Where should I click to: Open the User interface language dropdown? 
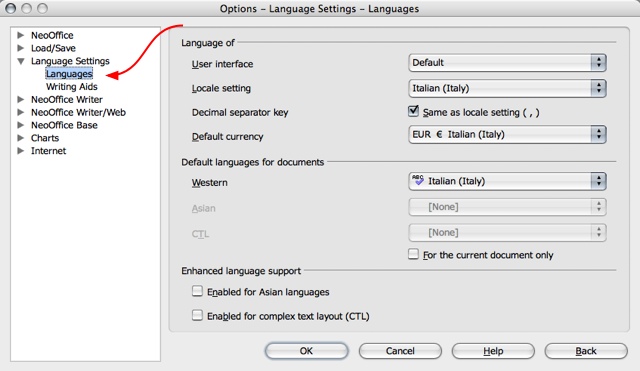(x=507, y=63)
